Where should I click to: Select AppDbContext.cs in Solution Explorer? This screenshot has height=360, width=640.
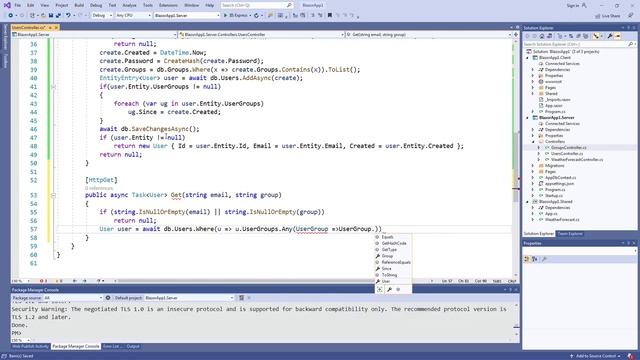560,178
